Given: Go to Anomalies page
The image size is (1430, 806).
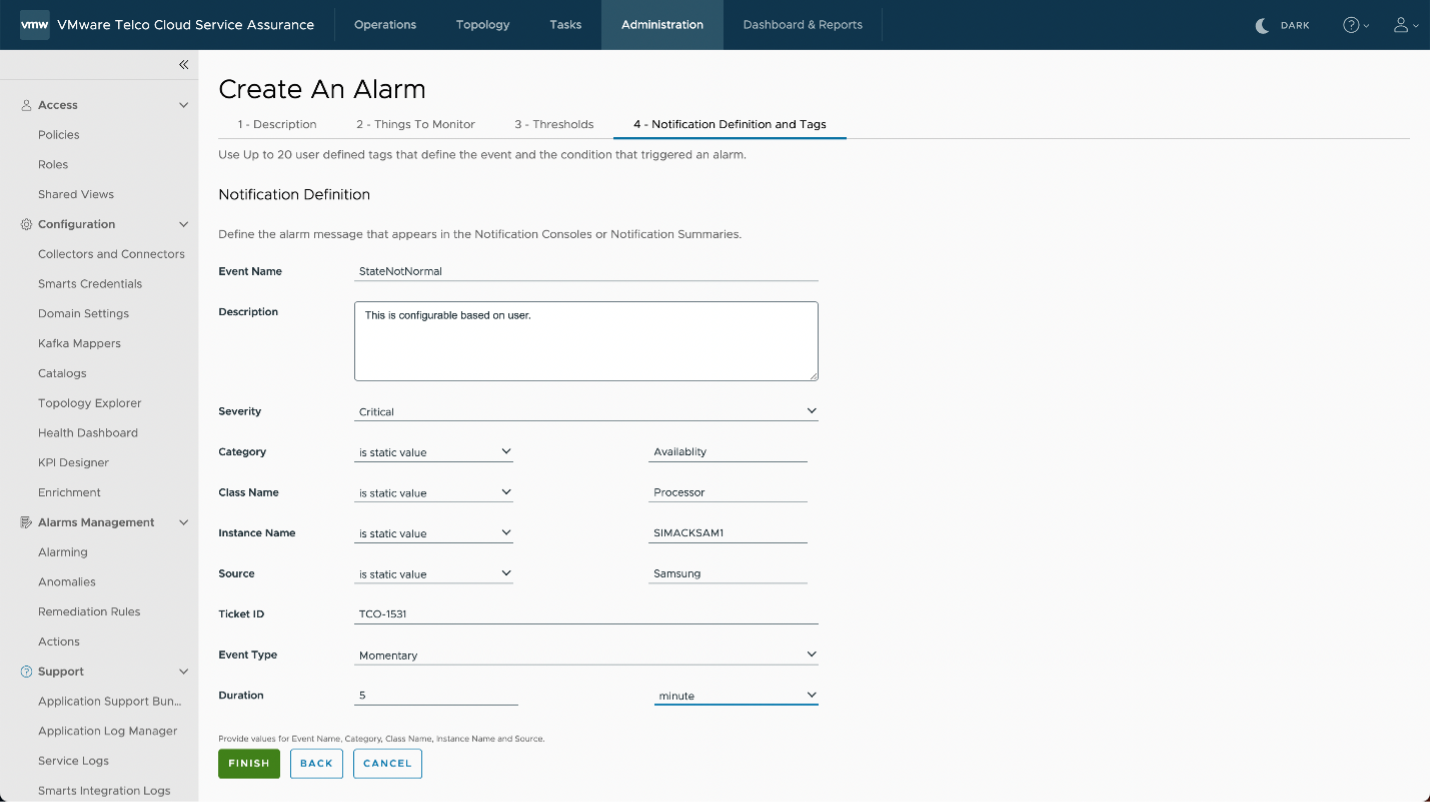Looking at the screenshot, I should coord(67,582).
